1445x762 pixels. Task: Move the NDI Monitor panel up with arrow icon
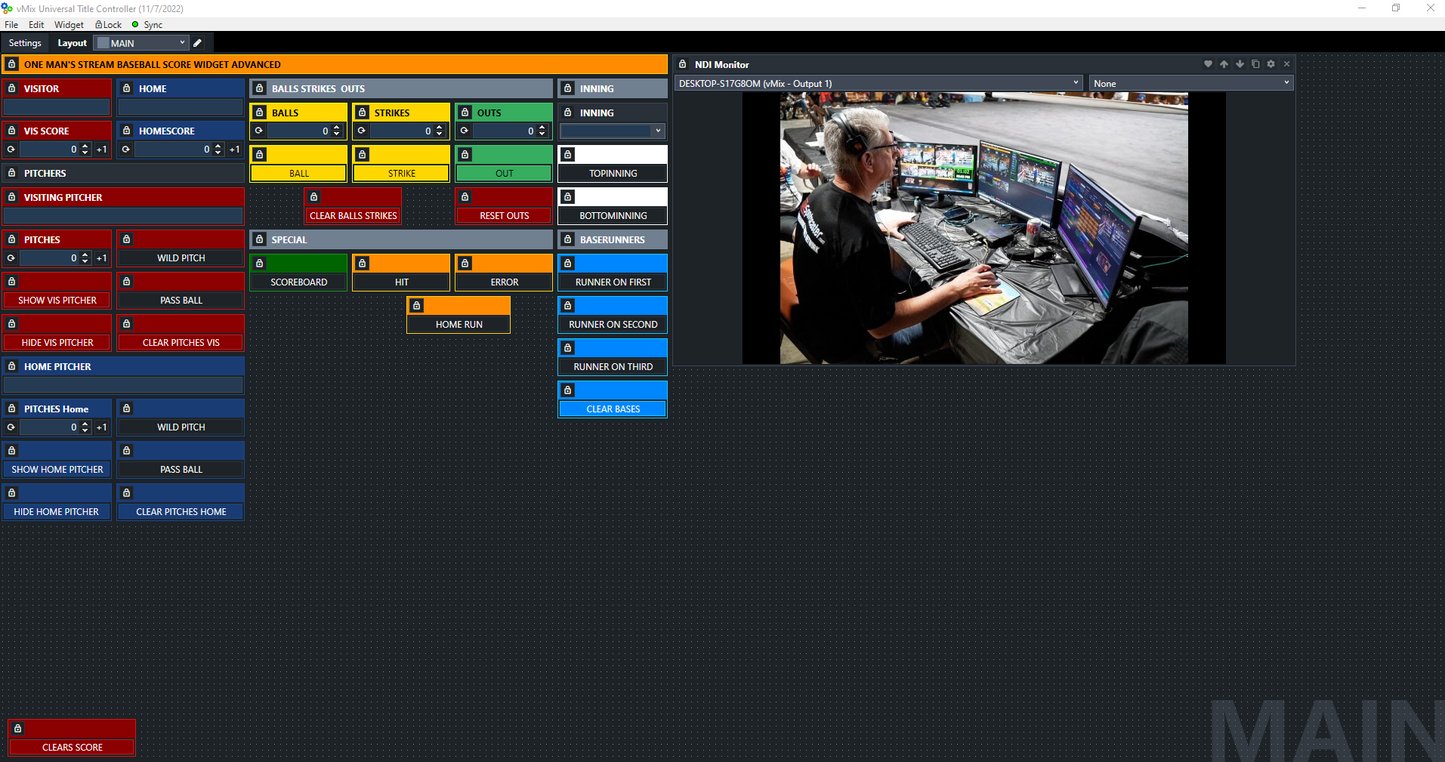pos(1224,64)
